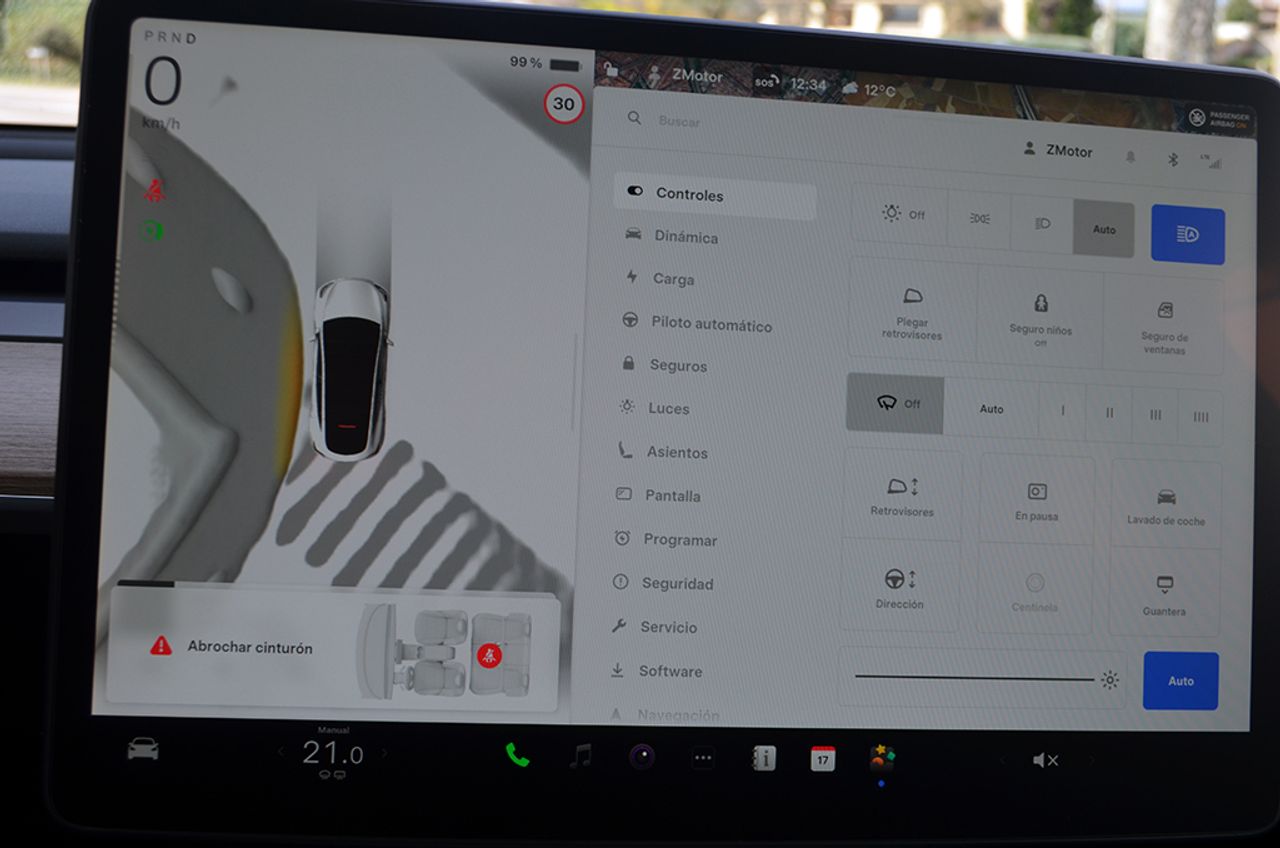The height and width of the screenshot is (848, 1280).
Task: Toggle Seguro niños child lock
Action: click(1039, 318)
